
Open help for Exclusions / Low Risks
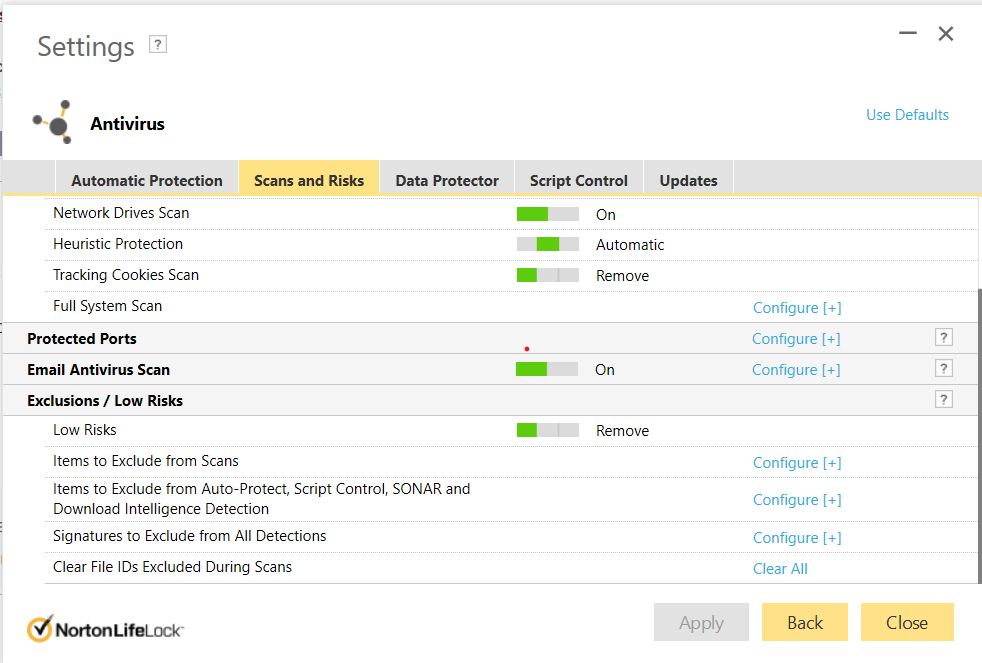tap(943, 400)
